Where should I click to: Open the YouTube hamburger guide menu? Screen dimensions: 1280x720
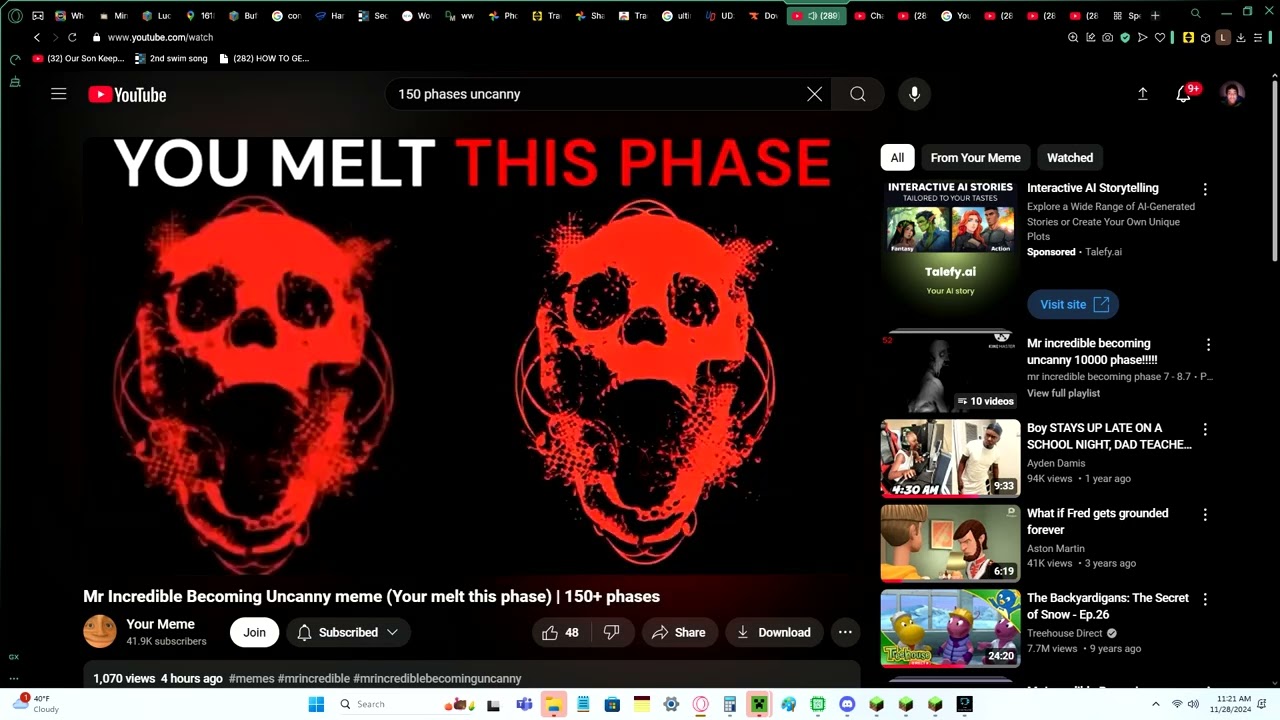59,94
